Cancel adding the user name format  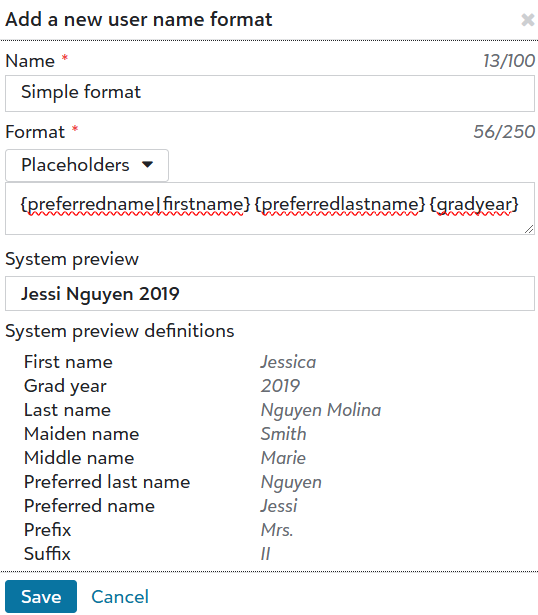point(120,597)
